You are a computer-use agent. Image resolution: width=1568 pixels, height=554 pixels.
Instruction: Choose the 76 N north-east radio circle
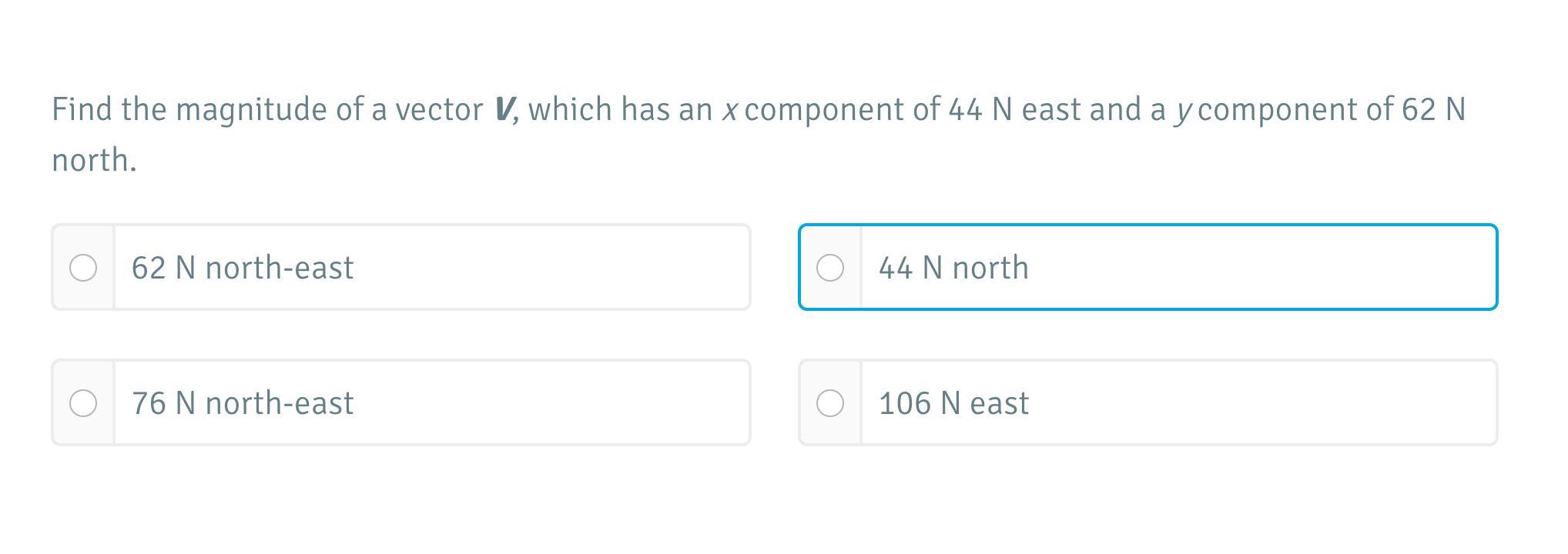83,403
